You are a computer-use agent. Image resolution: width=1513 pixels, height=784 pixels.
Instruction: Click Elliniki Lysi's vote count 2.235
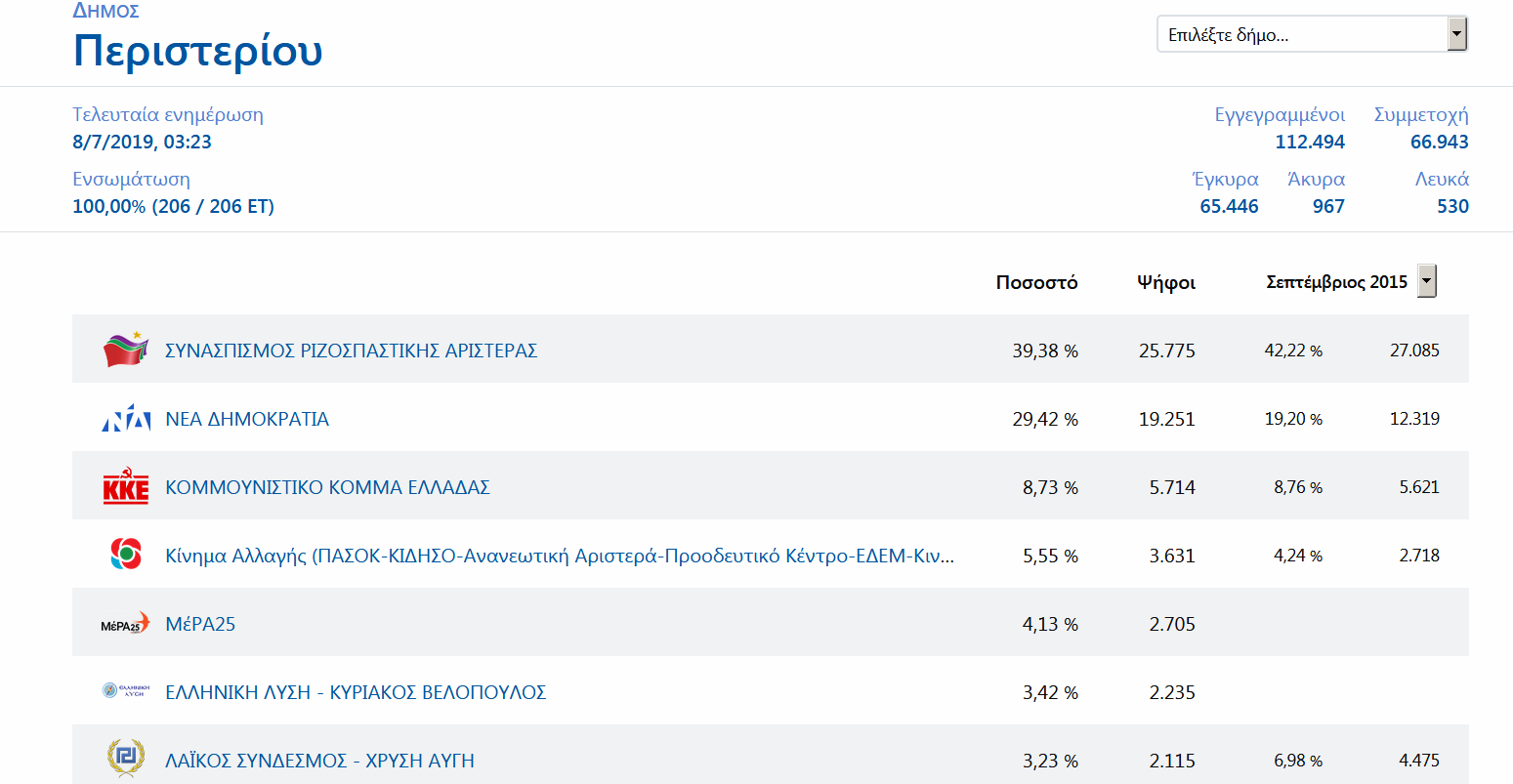click(1172, 692)
